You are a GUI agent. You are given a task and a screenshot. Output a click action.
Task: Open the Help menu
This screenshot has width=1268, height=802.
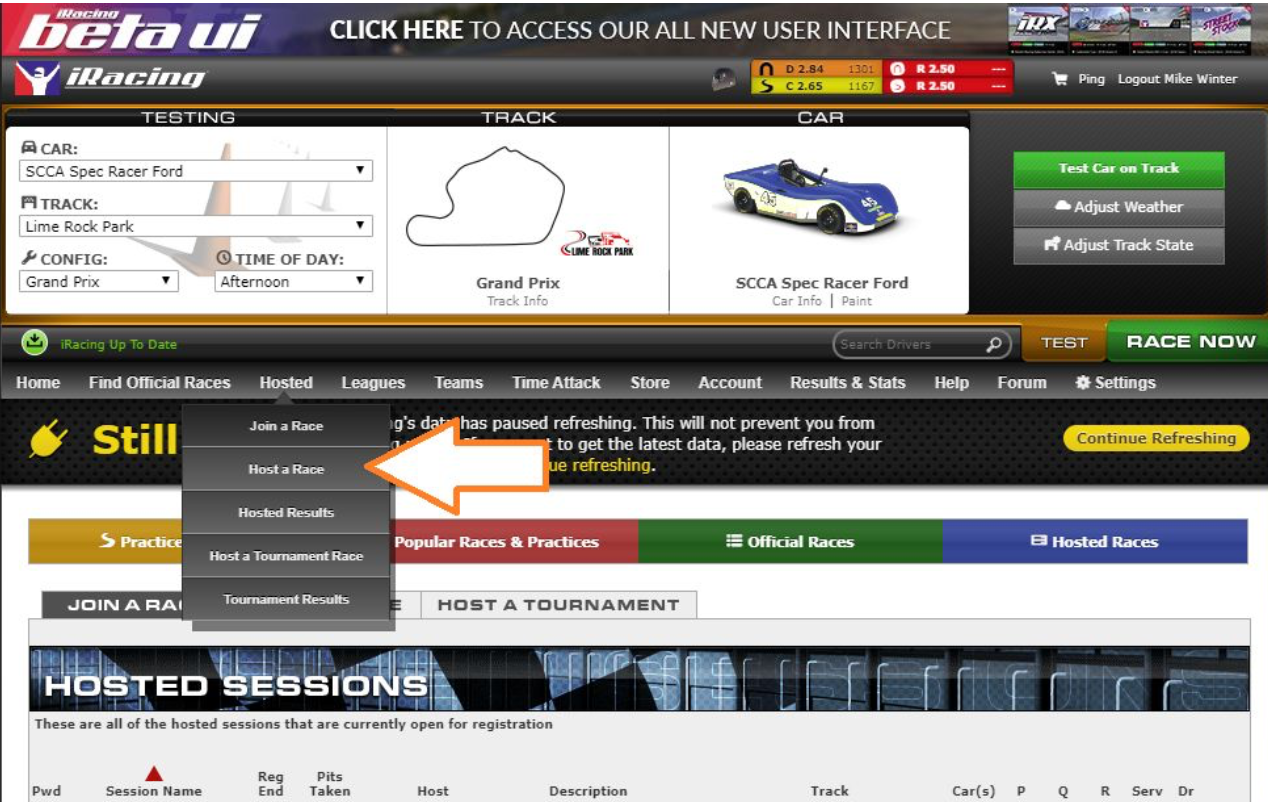(951, 383)
